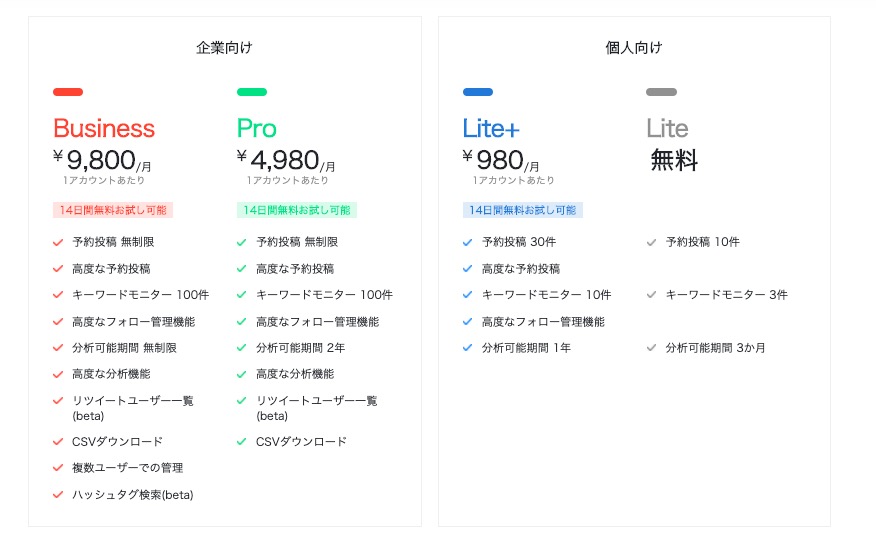Click the red checkmark beside 複数ユーザーでの管理
Viewport: 876px width, 551px height.
coord(58,468)
